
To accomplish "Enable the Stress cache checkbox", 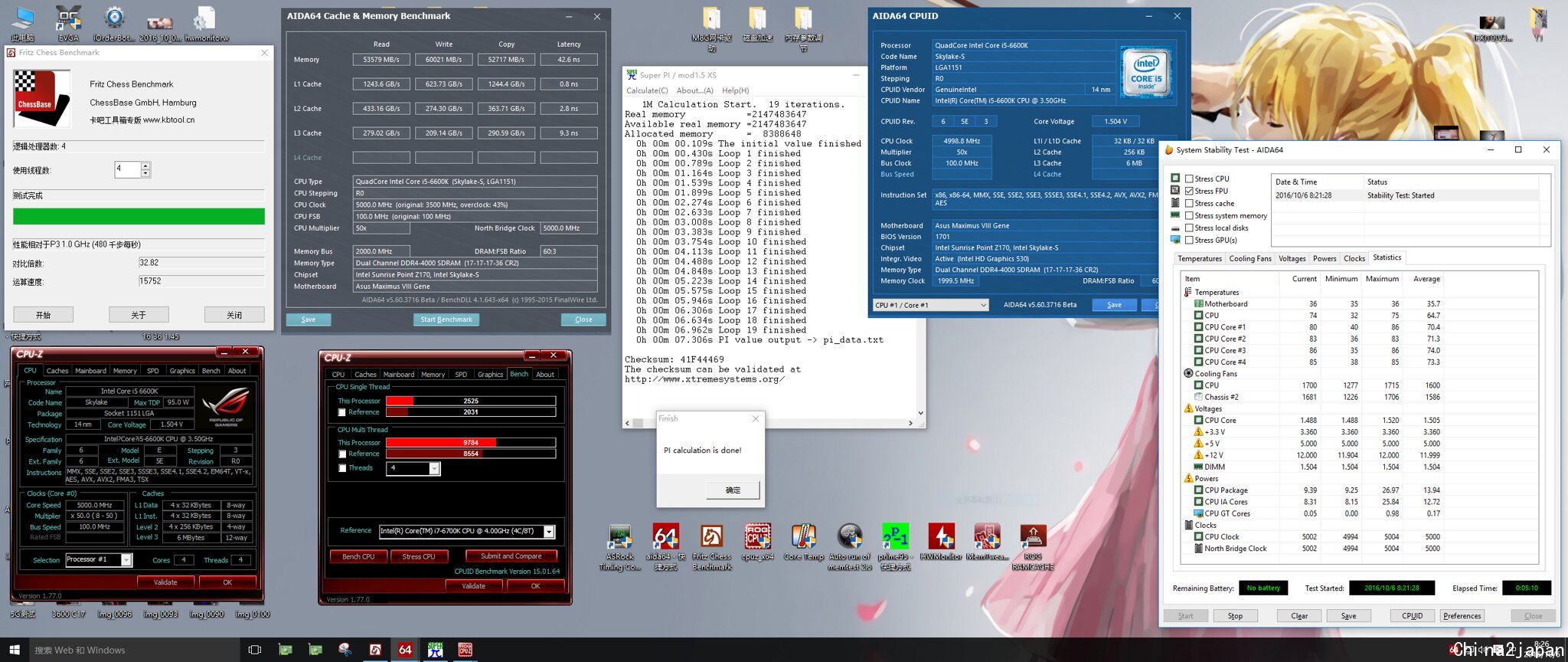I will (x=1189, y=203).
